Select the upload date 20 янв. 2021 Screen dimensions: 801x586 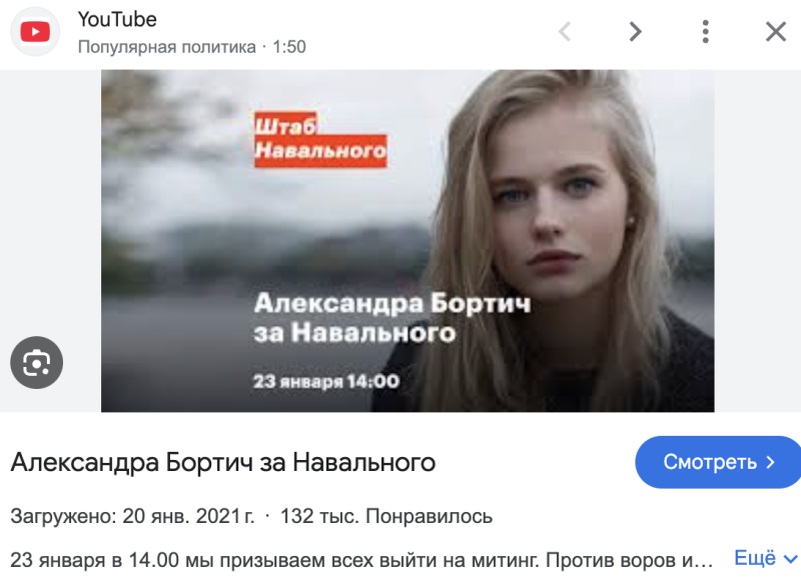[188, 516]
